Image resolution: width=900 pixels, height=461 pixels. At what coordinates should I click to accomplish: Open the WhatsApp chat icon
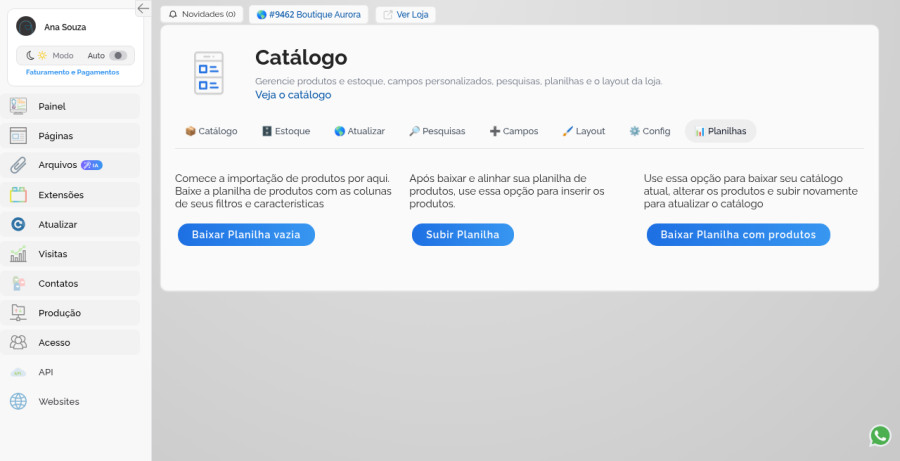(880, 435)
